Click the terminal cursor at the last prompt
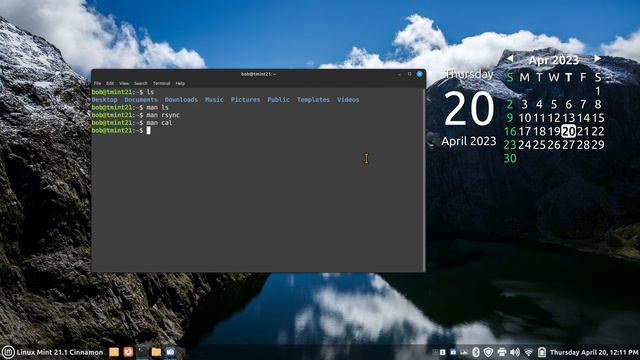640x360 pixels. pyautogui.click(x=149, y=130)
